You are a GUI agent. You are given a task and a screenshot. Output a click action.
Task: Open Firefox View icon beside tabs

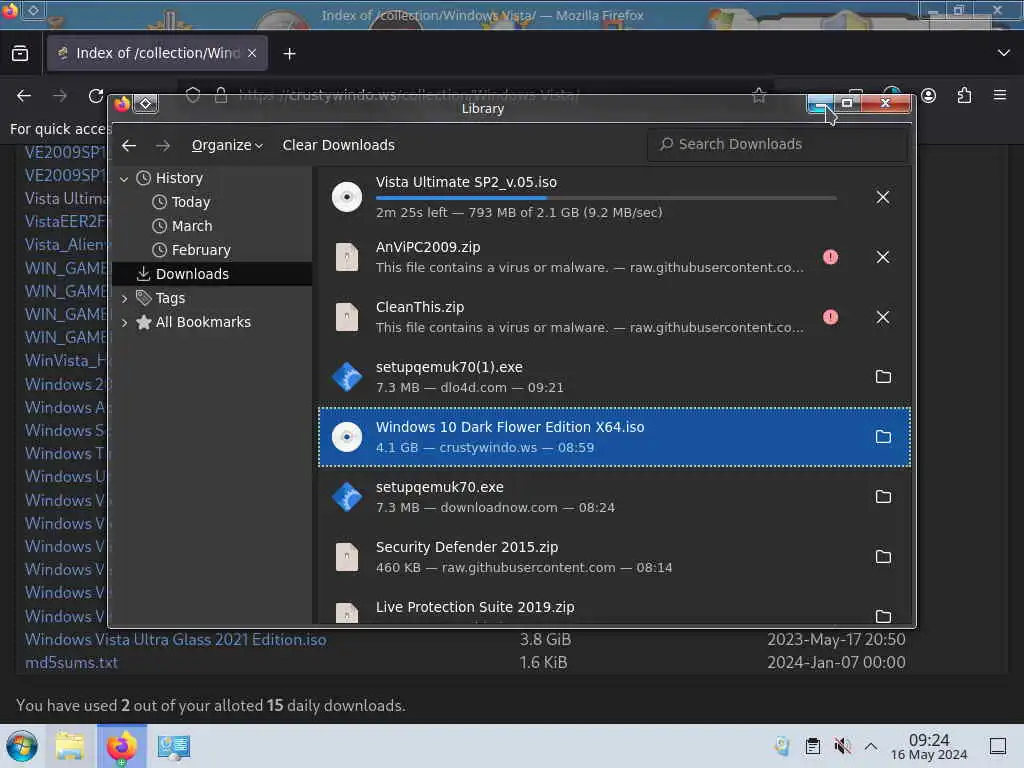(x=20, y=54)
